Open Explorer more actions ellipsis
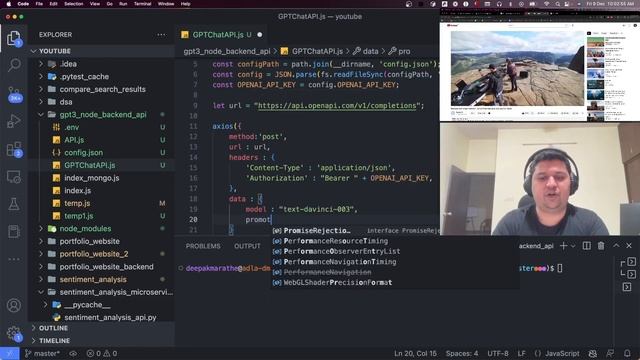 [162, 35]
